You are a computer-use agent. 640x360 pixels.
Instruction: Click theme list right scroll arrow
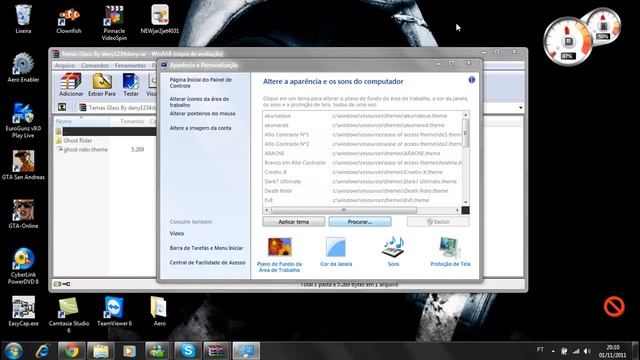(458, 210)
